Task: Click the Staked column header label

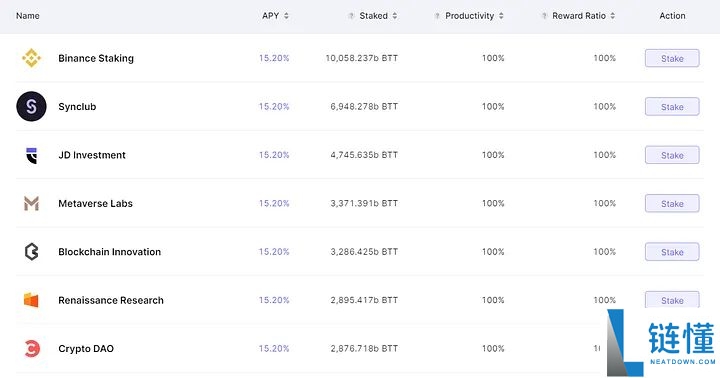Action: click(373, 16)
